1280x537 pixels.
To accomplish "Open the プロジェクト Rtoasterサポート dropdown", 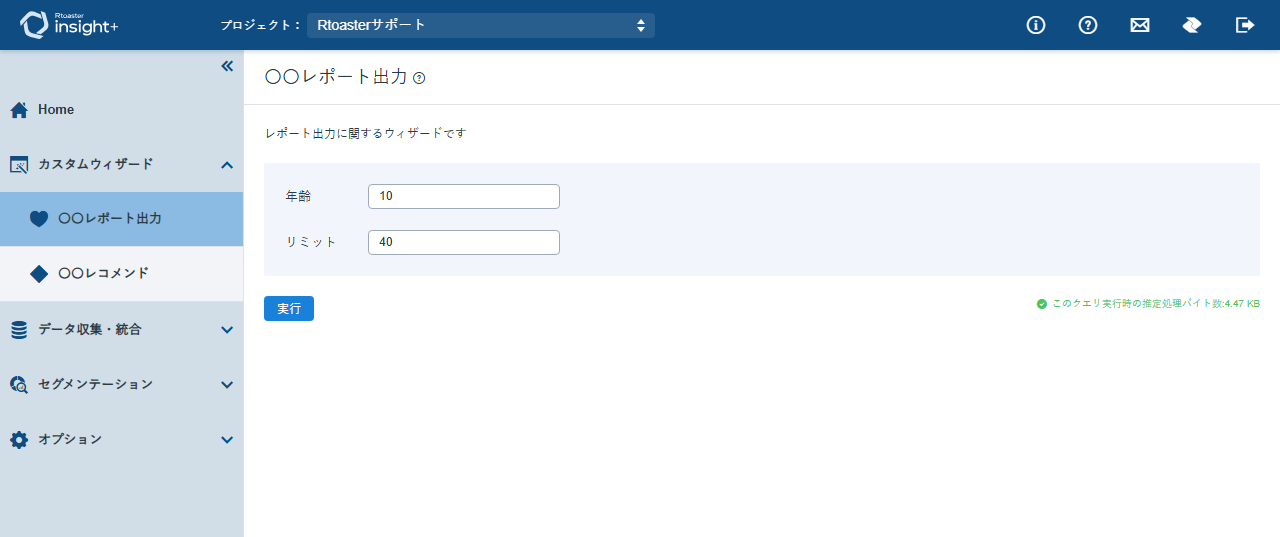I will 481,25.
